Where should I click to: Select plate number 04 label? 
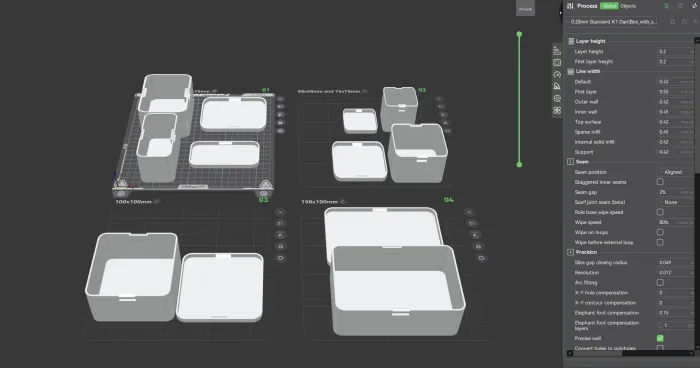point(449,200)
